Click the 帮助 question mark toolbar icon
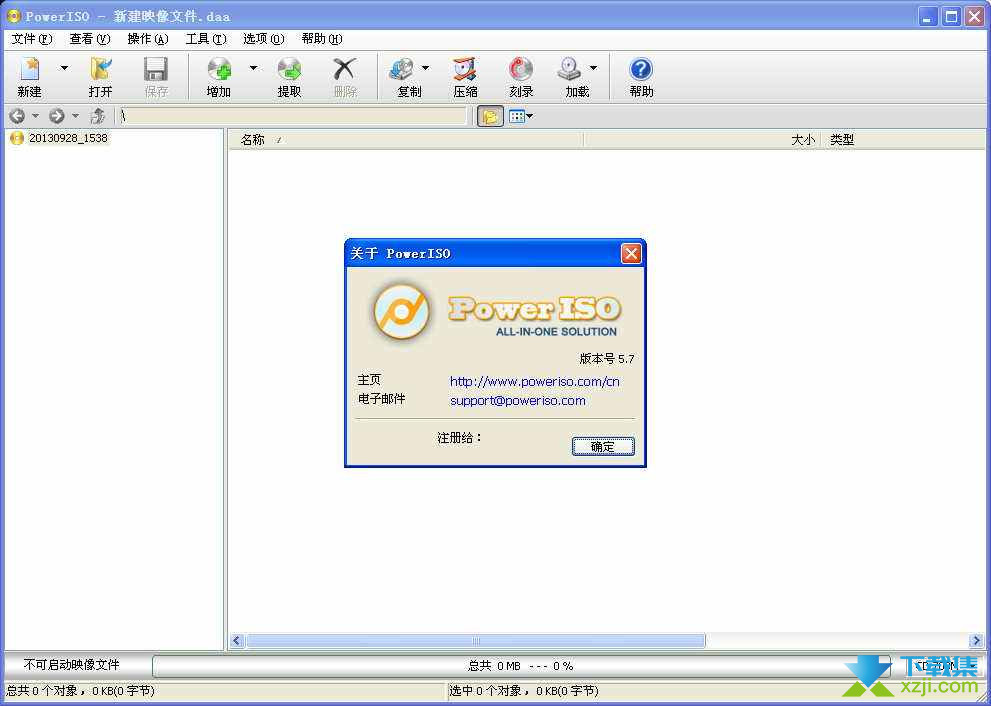This screenshot has height=706, width=991. [x=641, y=70]
